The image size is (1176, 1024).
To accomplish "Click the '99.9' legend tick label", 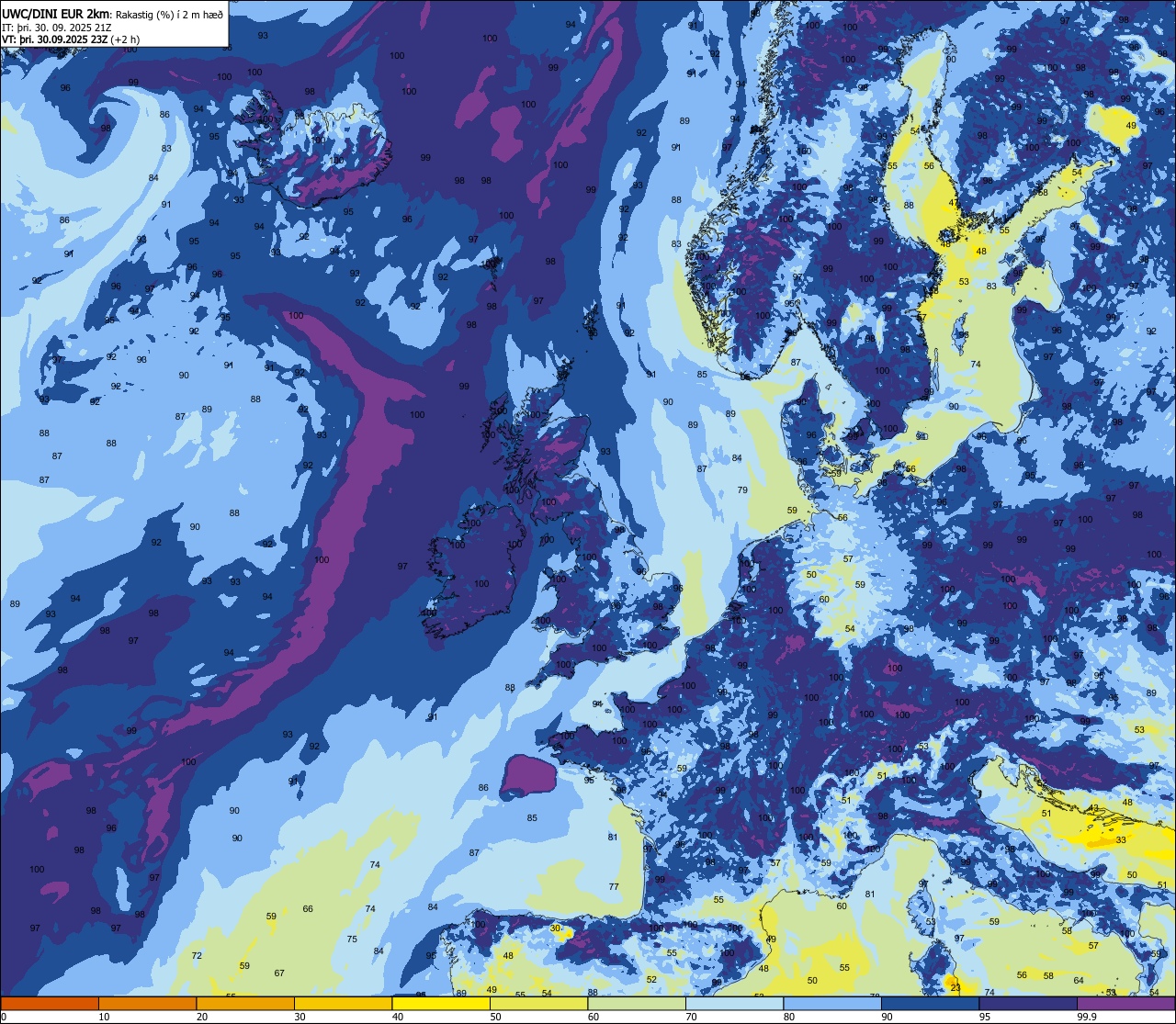I will 1089,1017.
